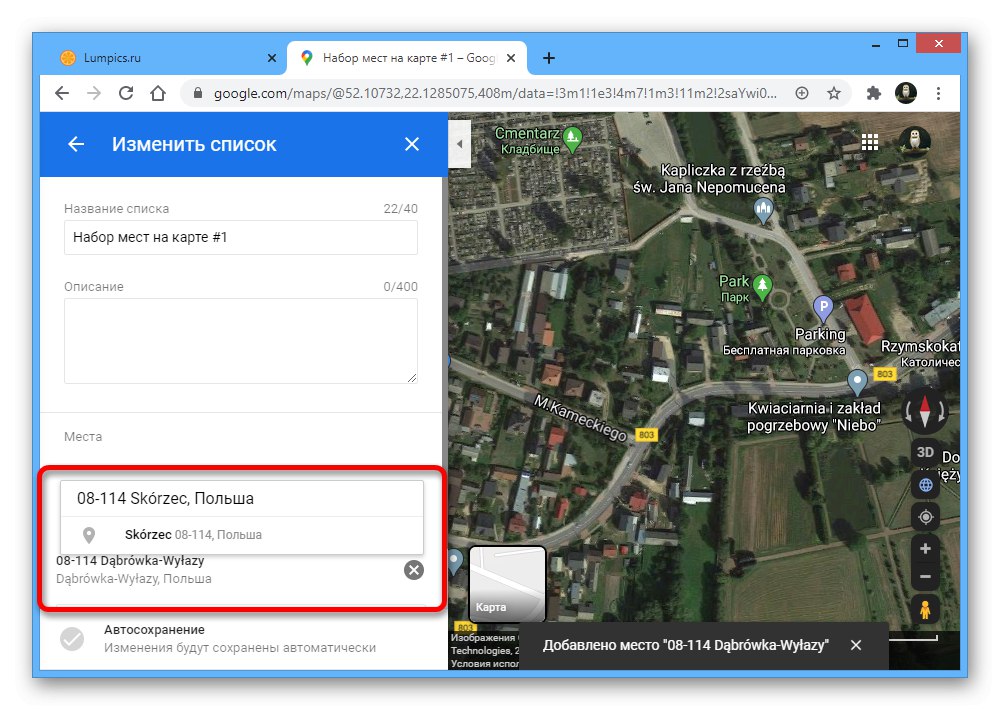Collapse the side panel with the left chevron

point(459,143)
